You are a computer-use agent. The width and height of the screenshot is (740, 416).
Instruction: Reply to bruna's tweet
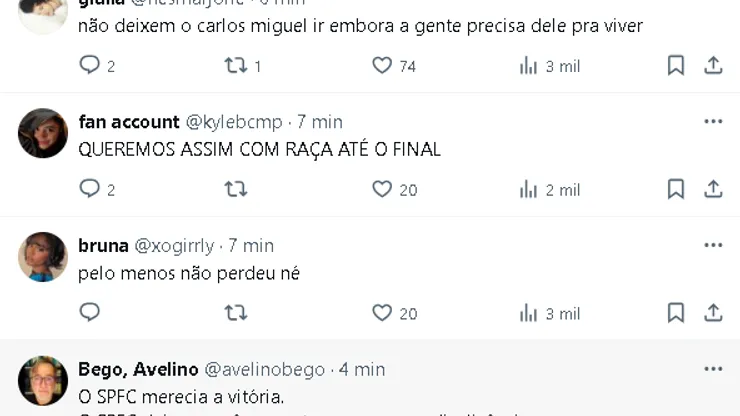pyautogui.click(x=90, y=313)
